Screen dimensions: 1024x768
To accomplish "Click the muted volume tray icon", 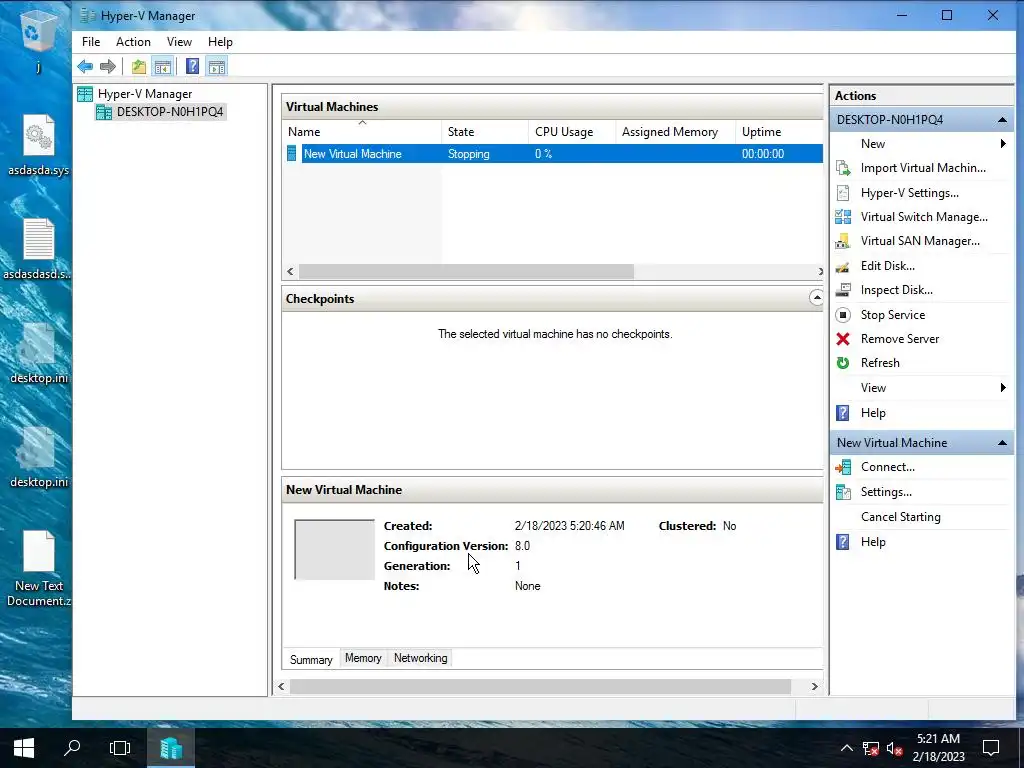I will (x=895, y=748).
